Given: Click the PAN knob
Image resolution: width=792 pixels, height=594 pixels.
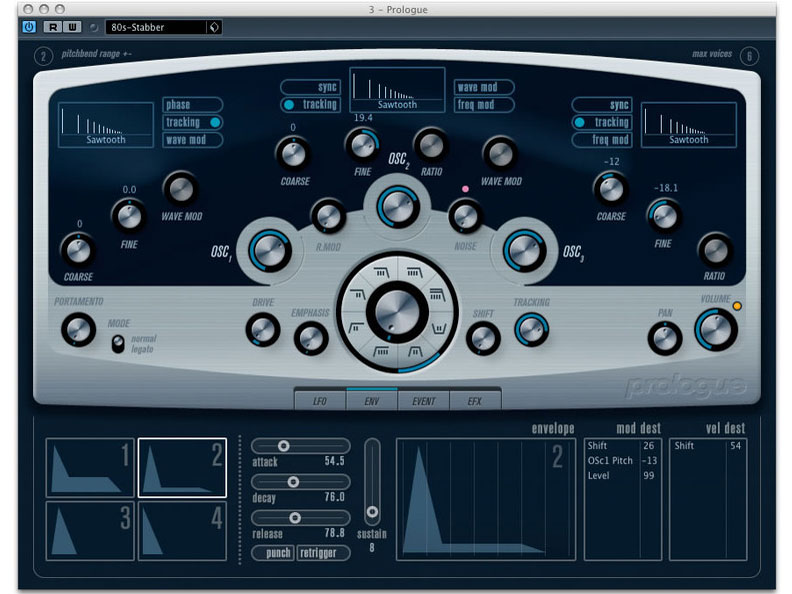Looking at the screenshot, I should coord(665,338).
